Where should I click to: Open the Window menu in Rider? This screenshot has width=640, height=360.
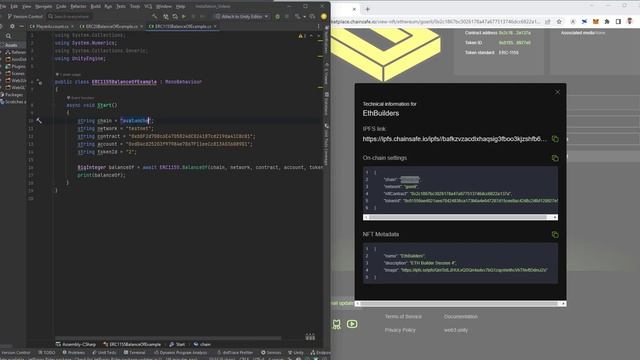pyautogui.click(x=164, y=7)
